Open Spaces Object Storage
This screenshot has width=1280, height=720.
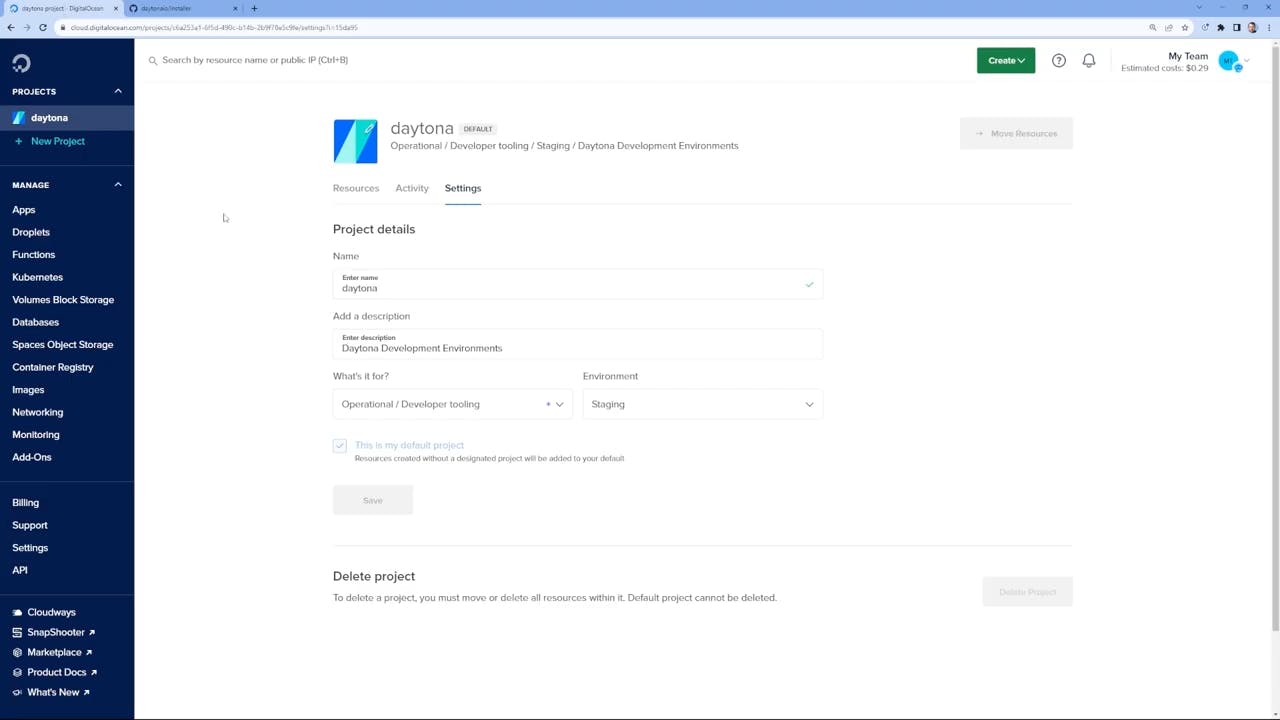pyautogui.click(x=63, y=345)
